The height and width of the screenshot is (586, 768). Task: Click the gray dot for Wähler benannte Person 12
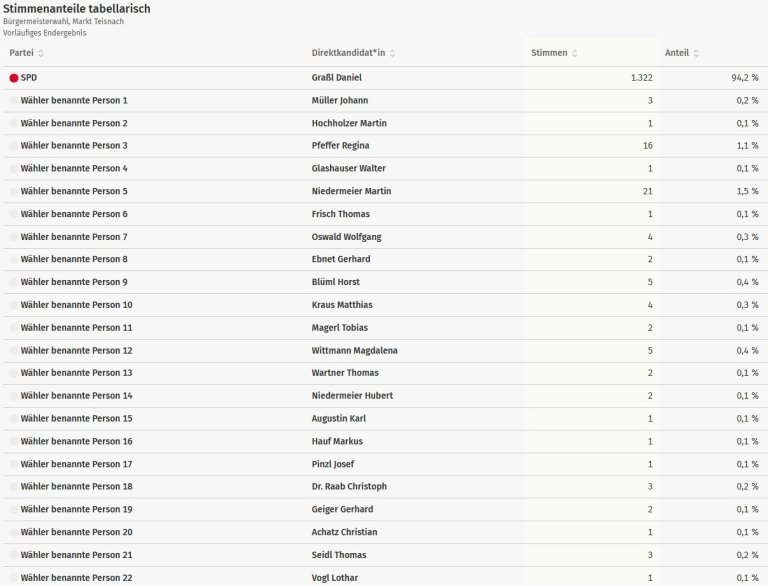pos(14,350)
